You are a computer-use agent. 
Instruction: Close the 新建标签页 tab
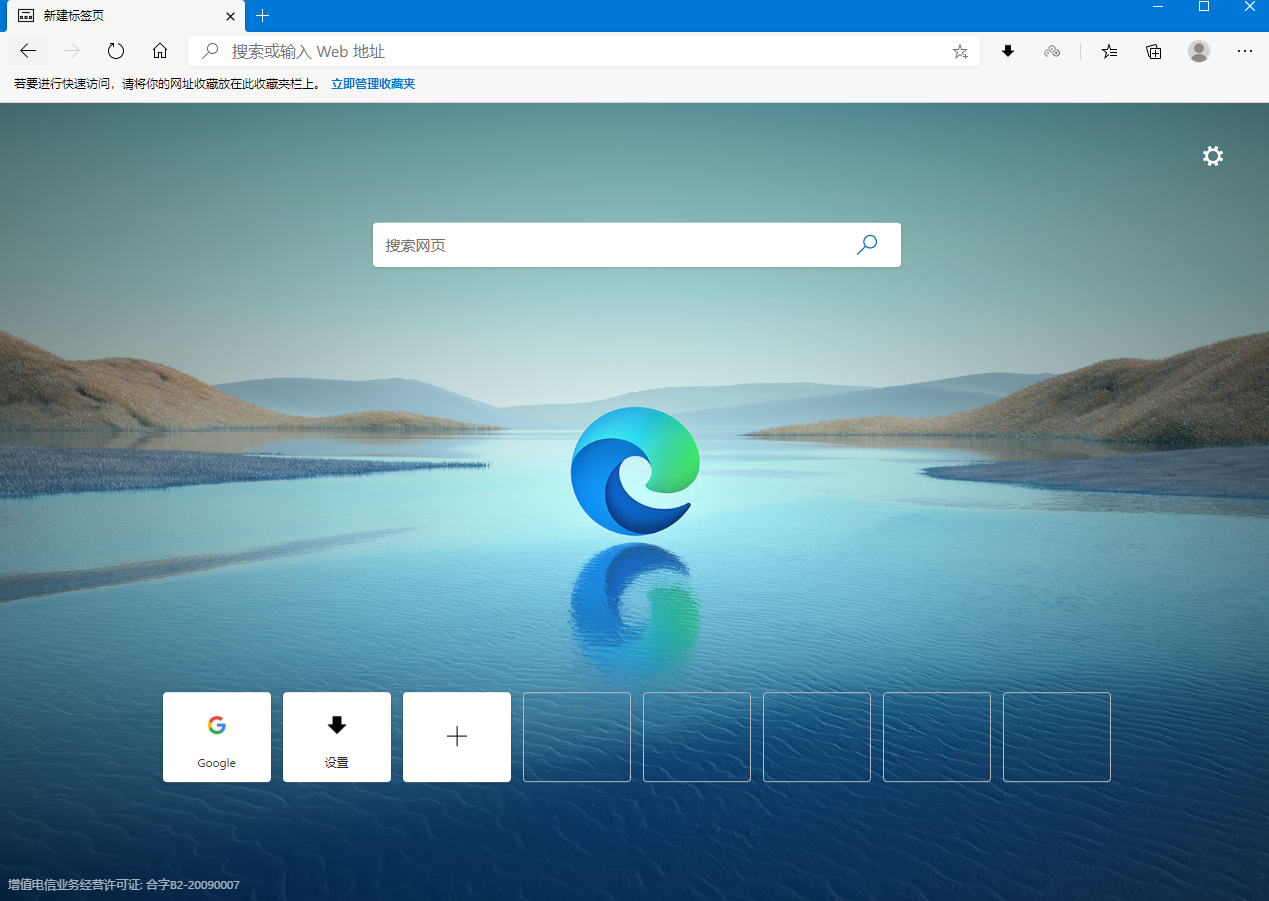(x=230, y=16)
